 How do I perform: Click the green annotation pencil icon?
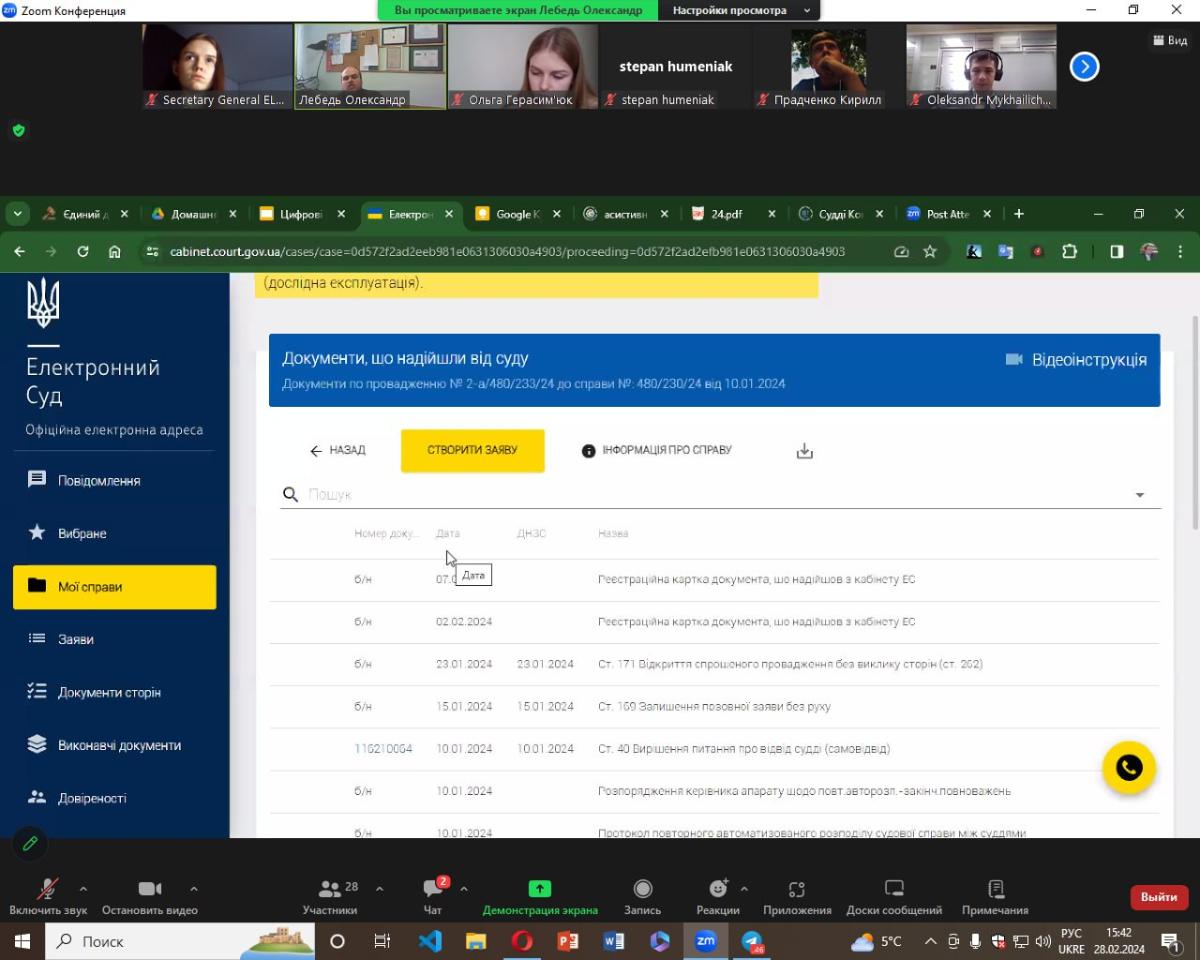(30, 843)
